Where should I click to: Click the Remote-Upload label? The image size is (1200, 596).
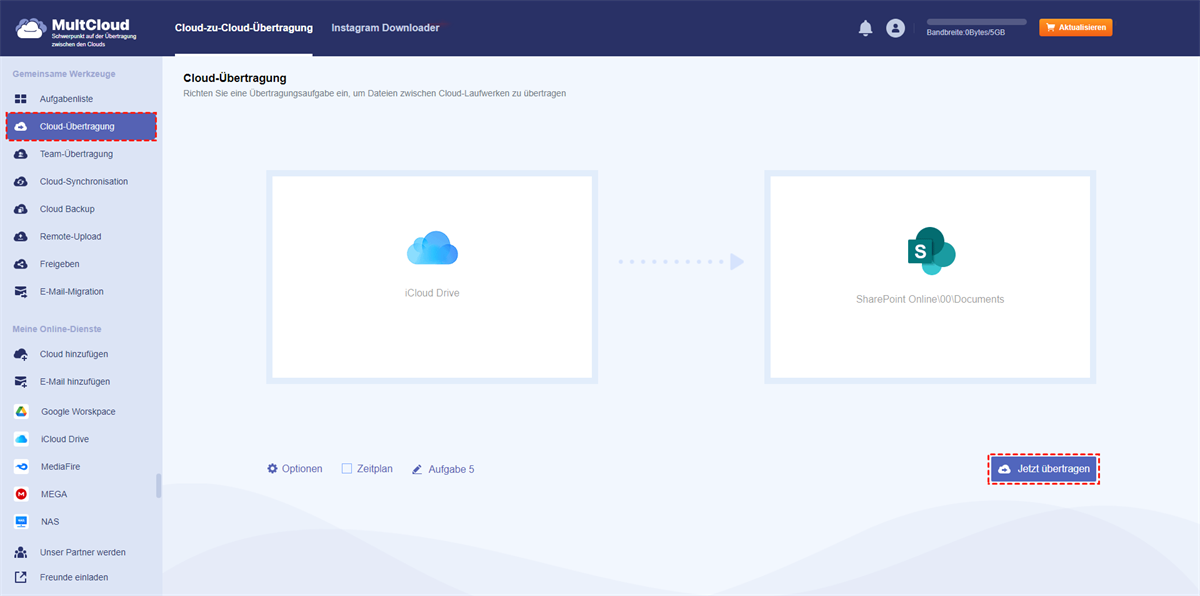pos(70,237)
